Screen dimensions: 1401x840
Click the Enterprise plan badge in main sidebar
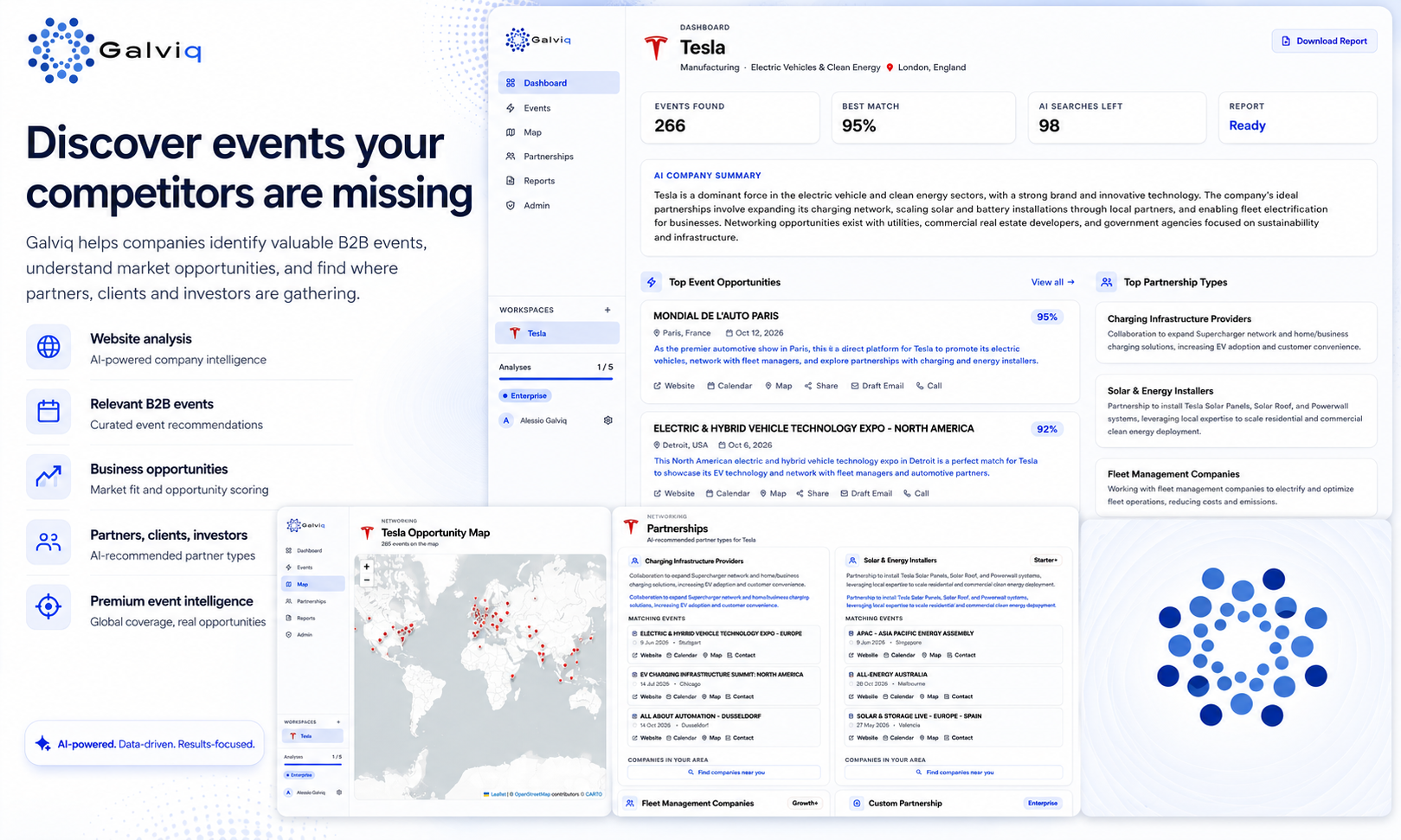click(x=525, y=395)
